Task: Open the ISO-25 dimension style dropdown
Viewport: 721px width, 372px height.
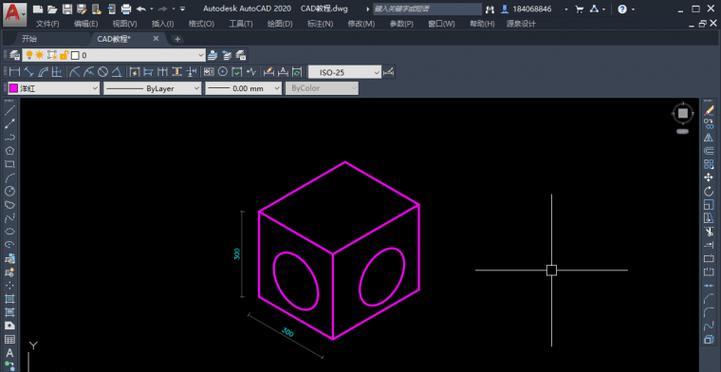Action: point(344,72)
